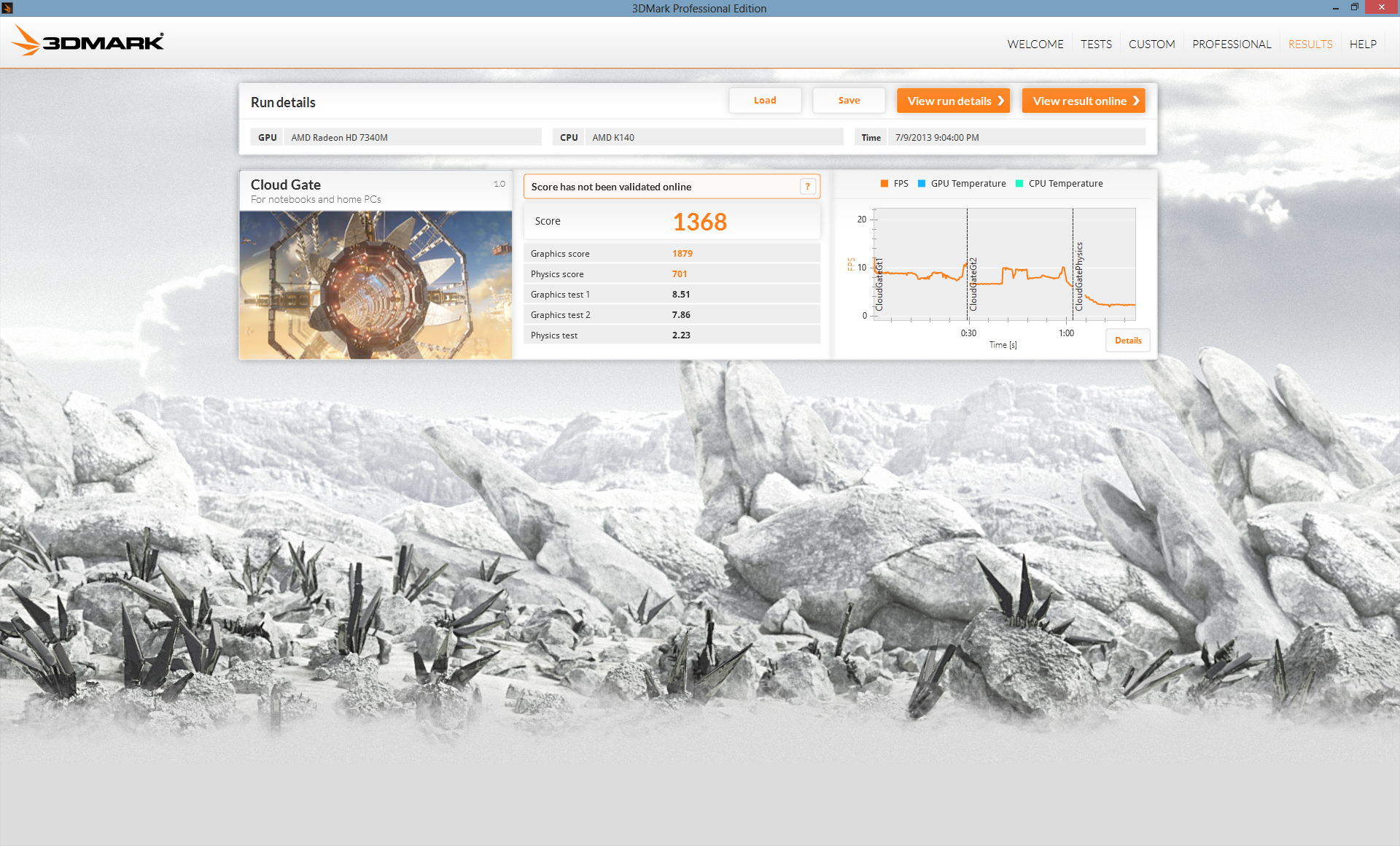Open the HELP tab
The width and height of the screenshot is (1400, 846).
tap(1363, 44)
